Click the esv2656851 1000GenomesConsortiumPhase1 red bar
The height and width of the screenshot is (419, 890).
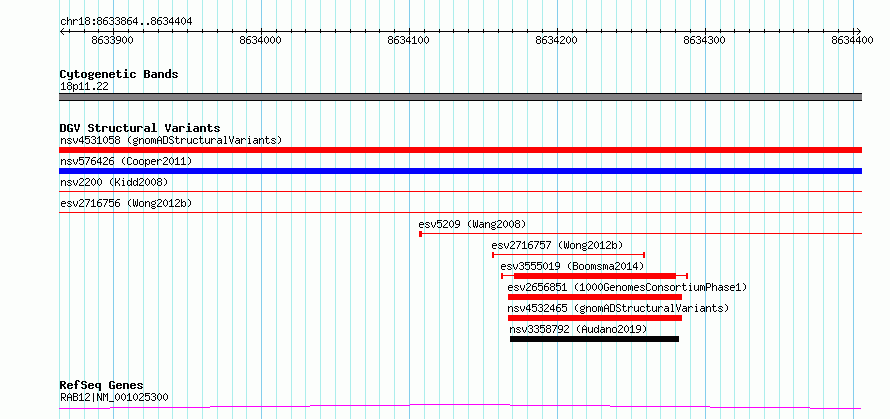click(x=594, y=297)
